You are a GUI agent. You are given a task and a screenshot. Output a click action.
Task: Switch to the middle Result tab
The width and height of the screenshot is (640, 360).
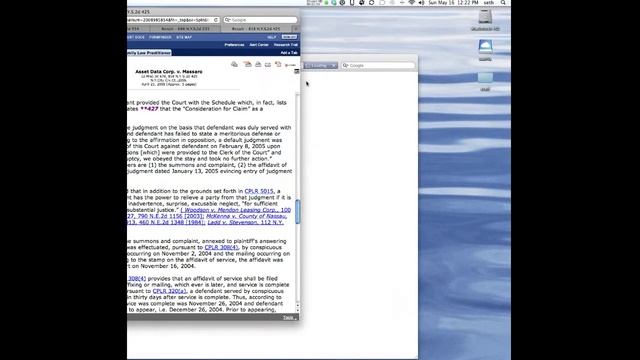tap(185, 29)
